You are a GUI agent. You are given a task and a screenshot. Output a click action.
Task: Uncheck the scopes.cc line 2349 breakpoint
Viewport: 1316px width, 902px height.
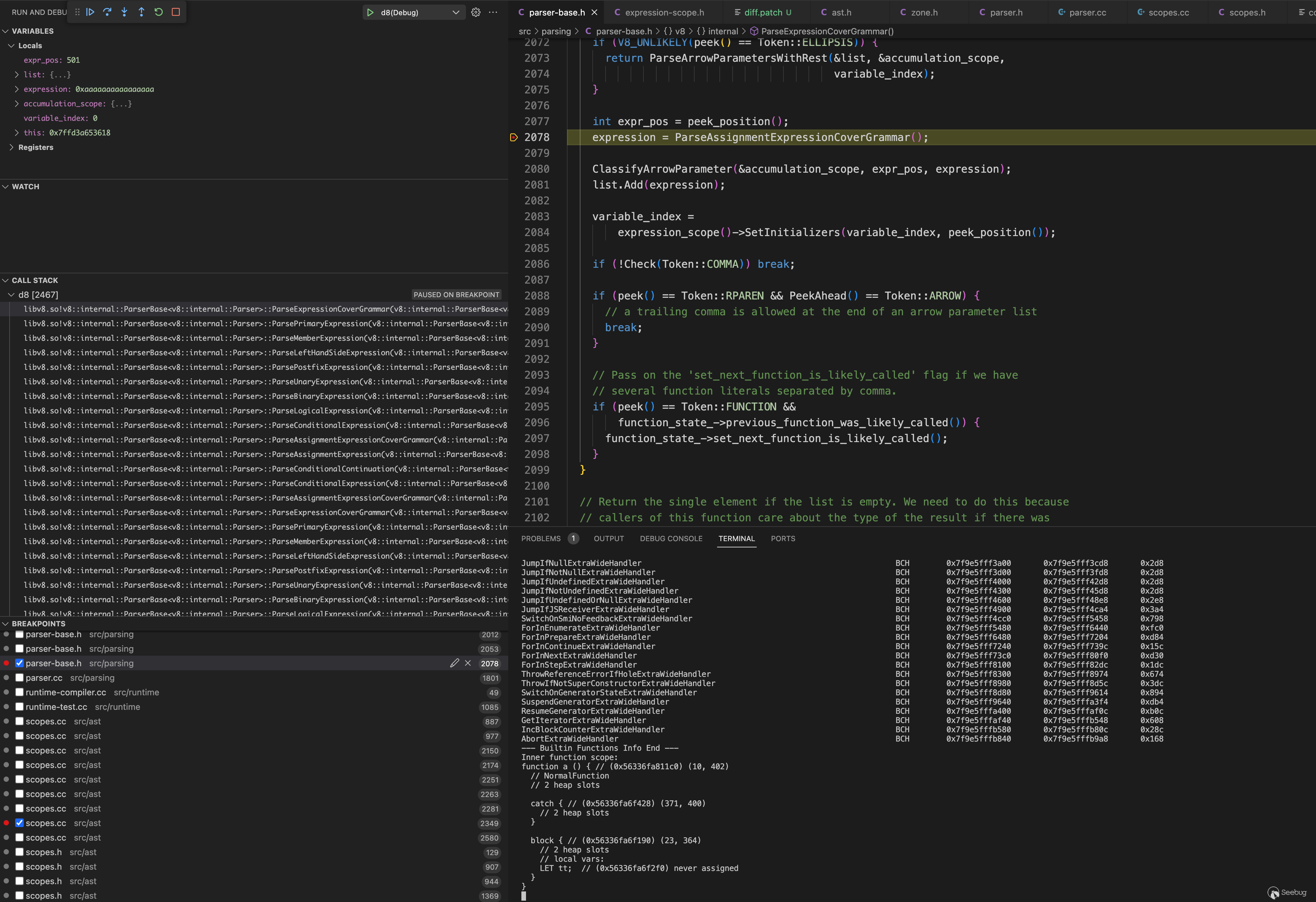(19, 823)
